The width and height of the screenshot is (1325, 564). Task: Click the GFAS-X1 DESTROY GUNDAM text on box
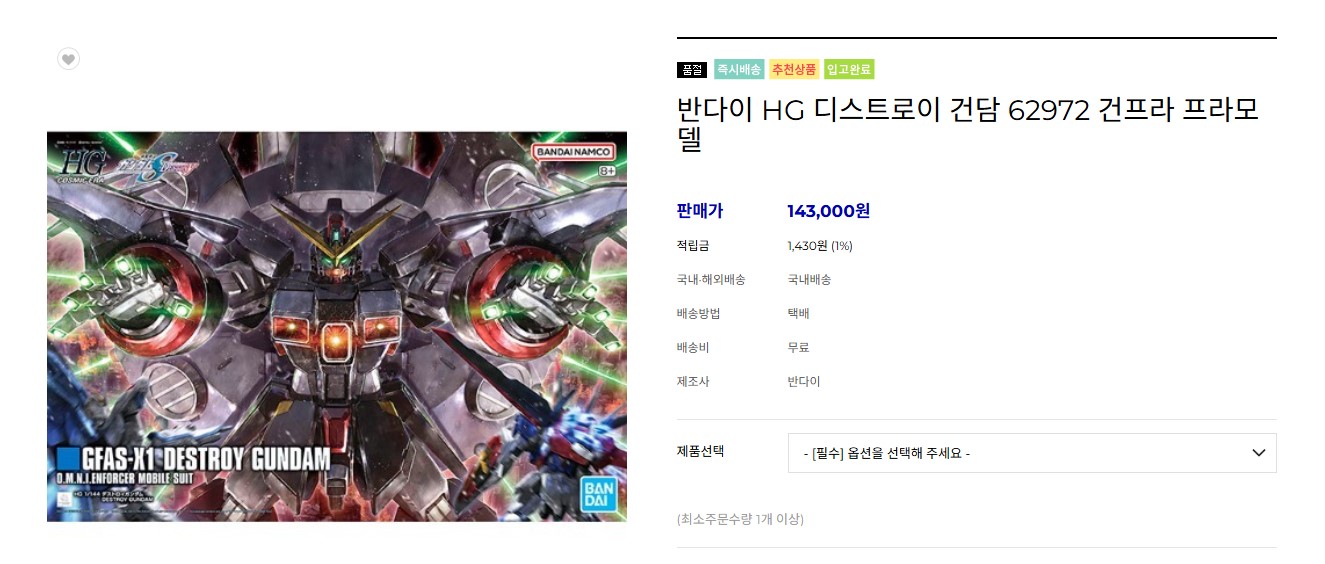coord(194,459)
